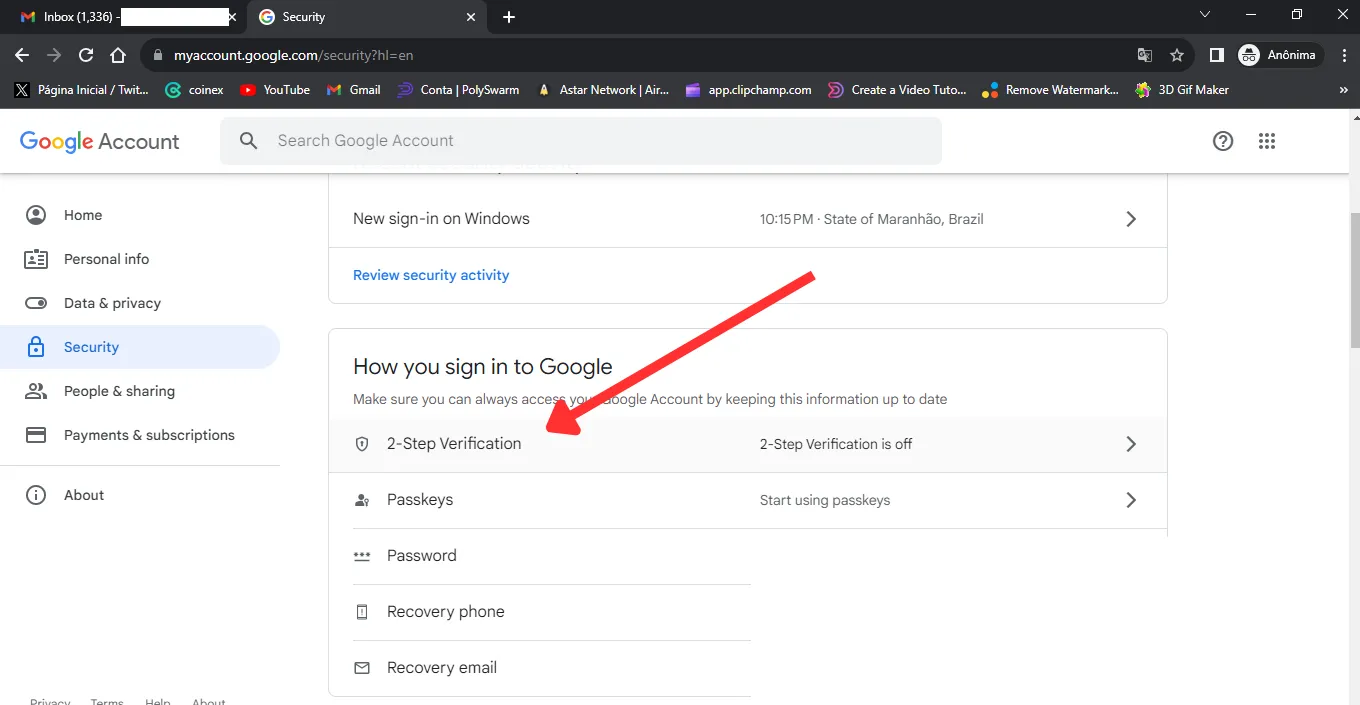Open the Astar Network bookmark

pos(603,89)
